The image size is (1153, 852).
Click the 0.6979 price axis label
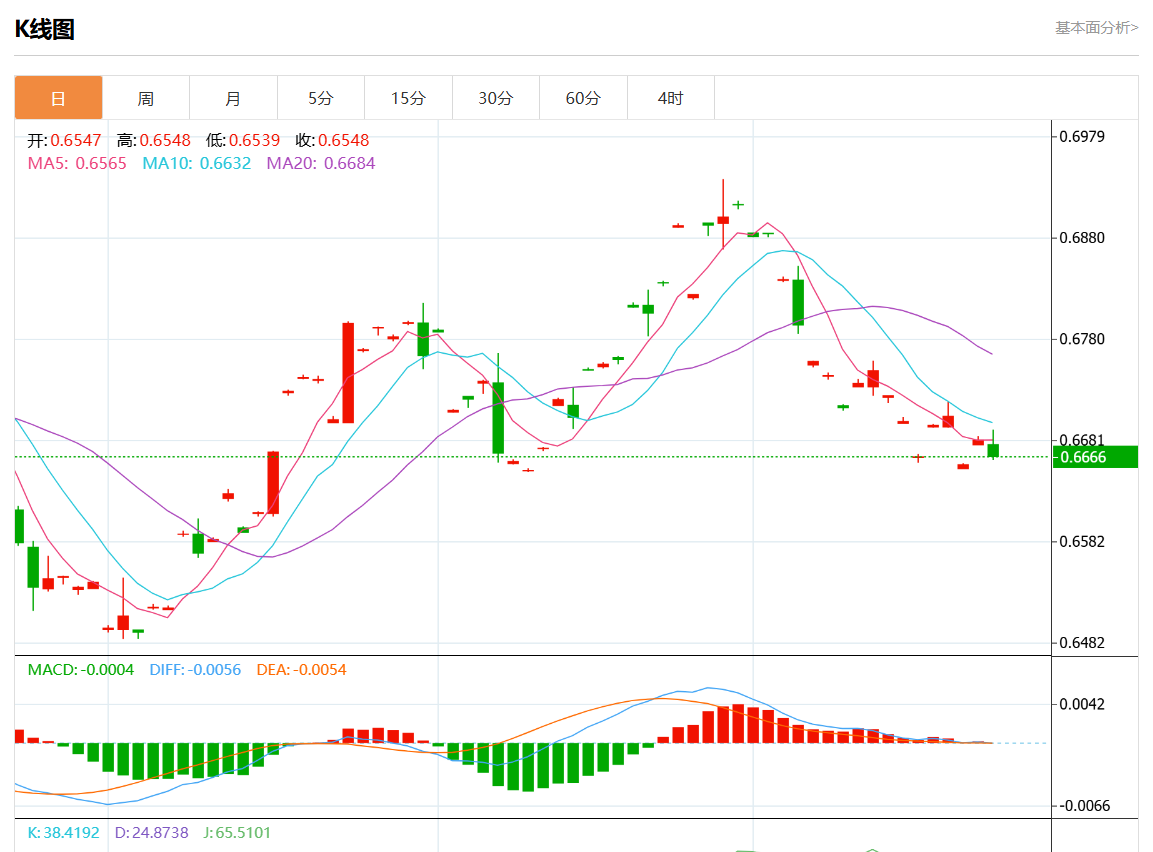pyautogui.click(x=1082, y=137)
